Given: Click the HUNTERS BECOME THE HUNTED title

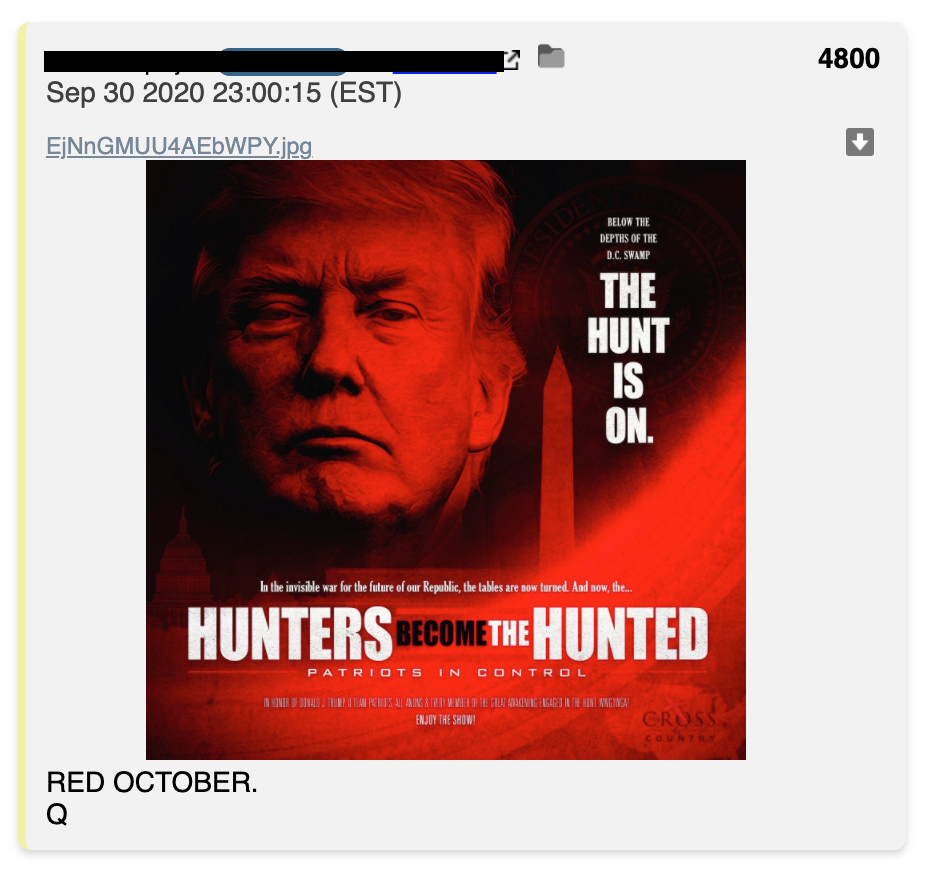Looking at the screenshot, I should click(447, 634).
